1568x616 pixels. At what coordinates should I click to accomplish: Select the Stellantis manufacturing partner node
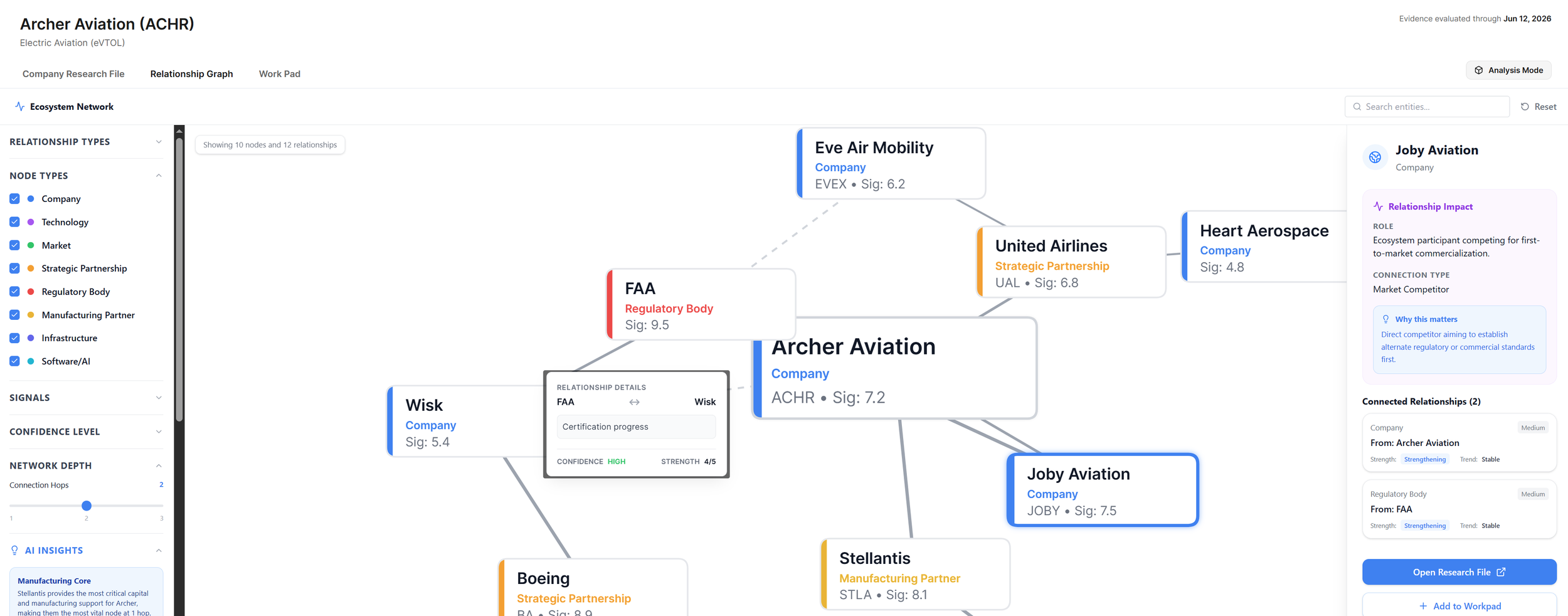916,574
